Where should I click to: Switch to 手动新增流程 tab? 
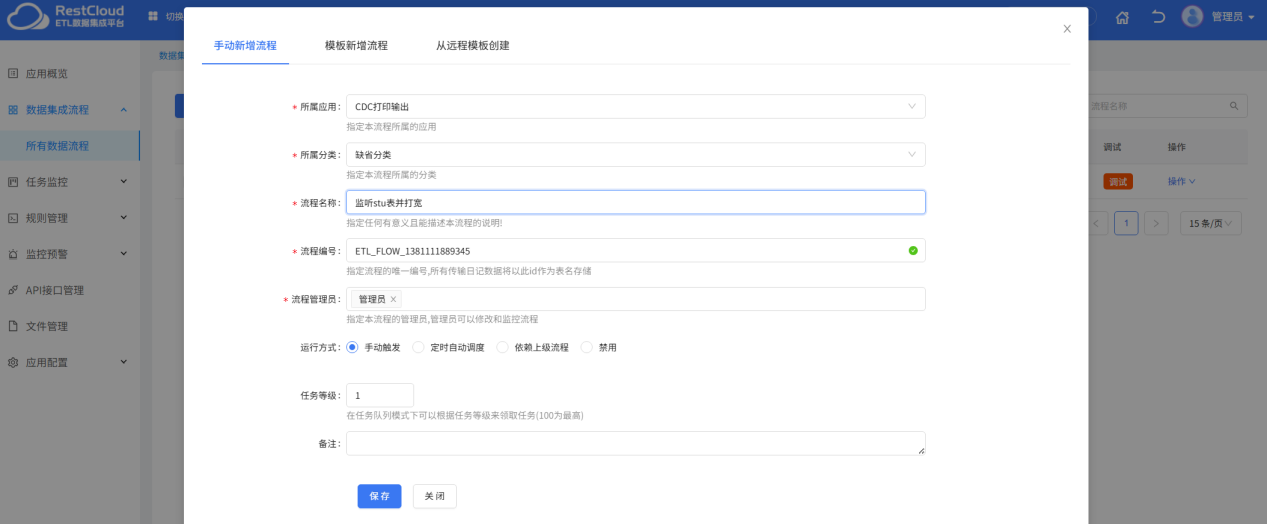(245, 45)
